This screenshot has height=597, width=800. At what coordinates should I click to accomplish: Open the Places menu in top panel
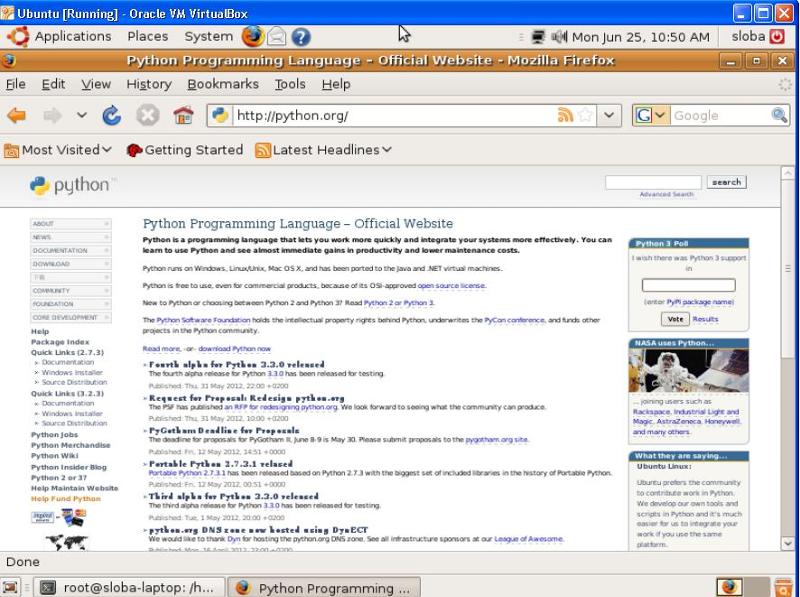pyautogui.click(x=147, y=37)
